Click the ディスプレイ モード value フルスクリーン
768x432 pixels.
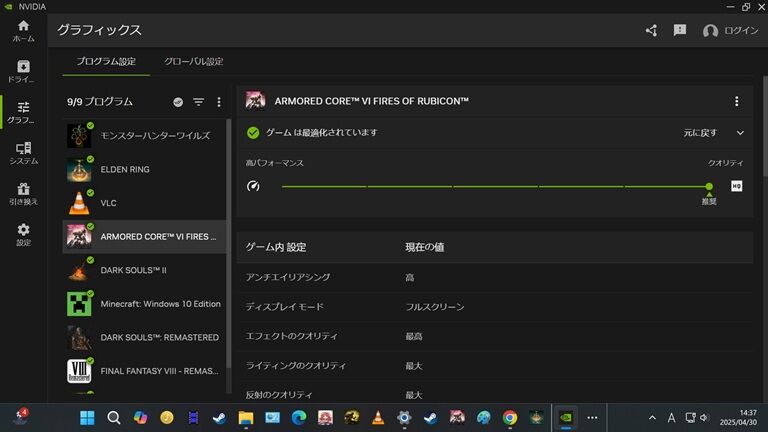(435, 307)
